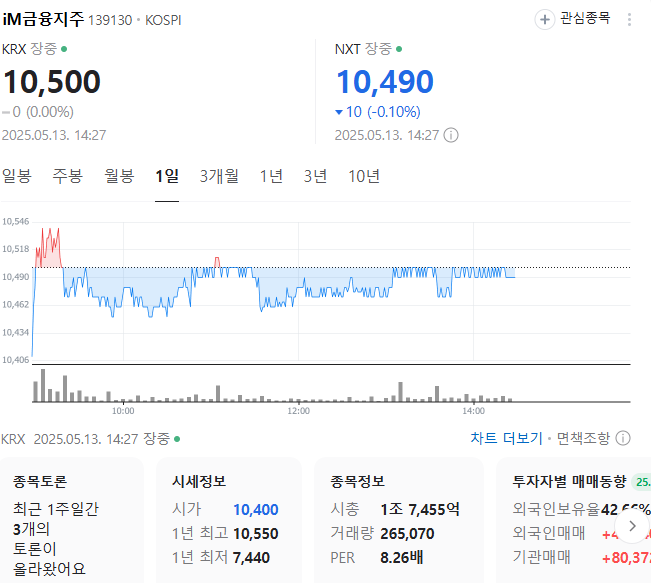Screen dimensions: 651x583
Task: Click 관심종목 label
Action: coord(585,18)
